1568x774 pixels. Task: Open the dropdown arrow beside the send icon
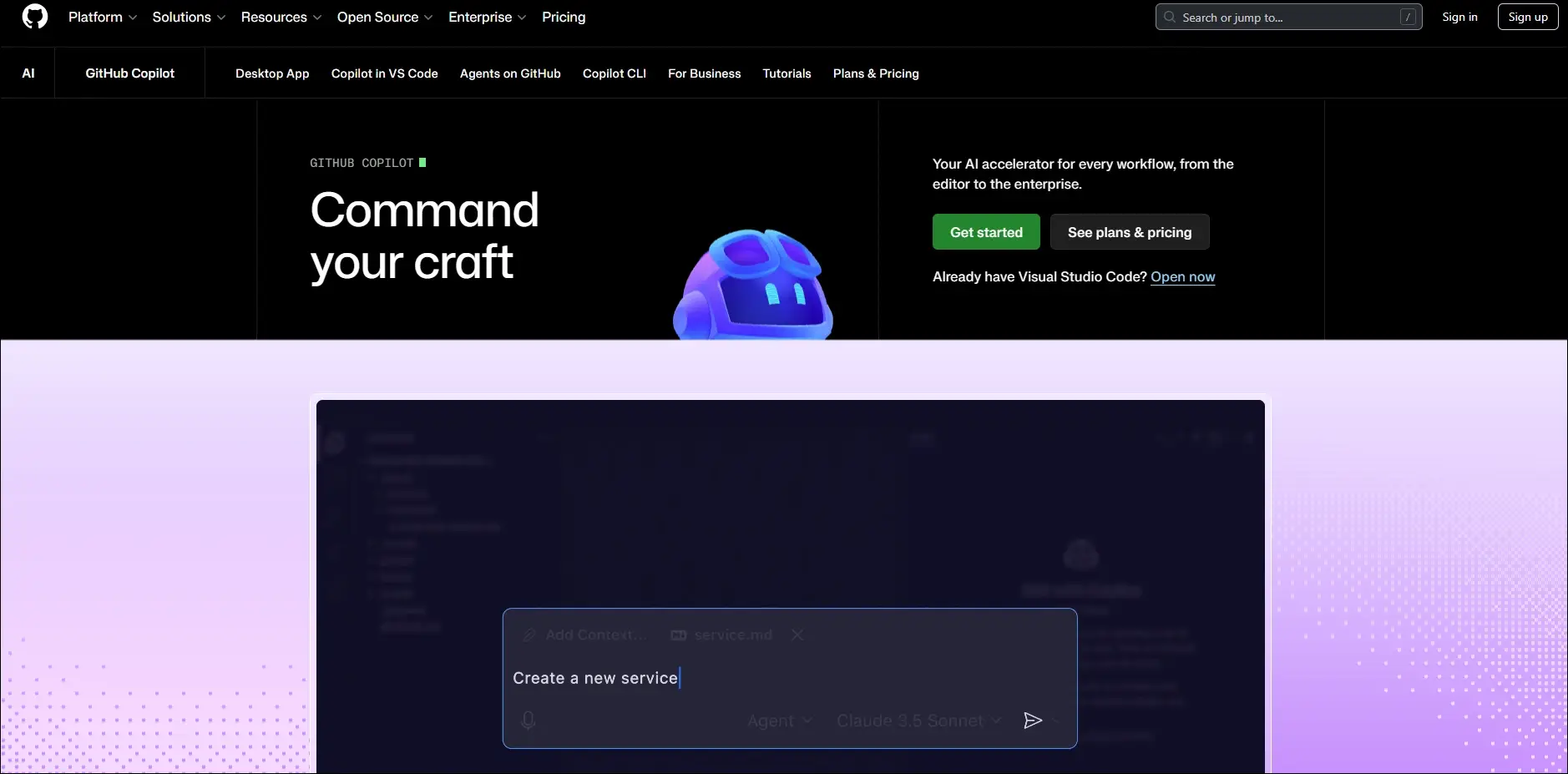point(1056,721)
